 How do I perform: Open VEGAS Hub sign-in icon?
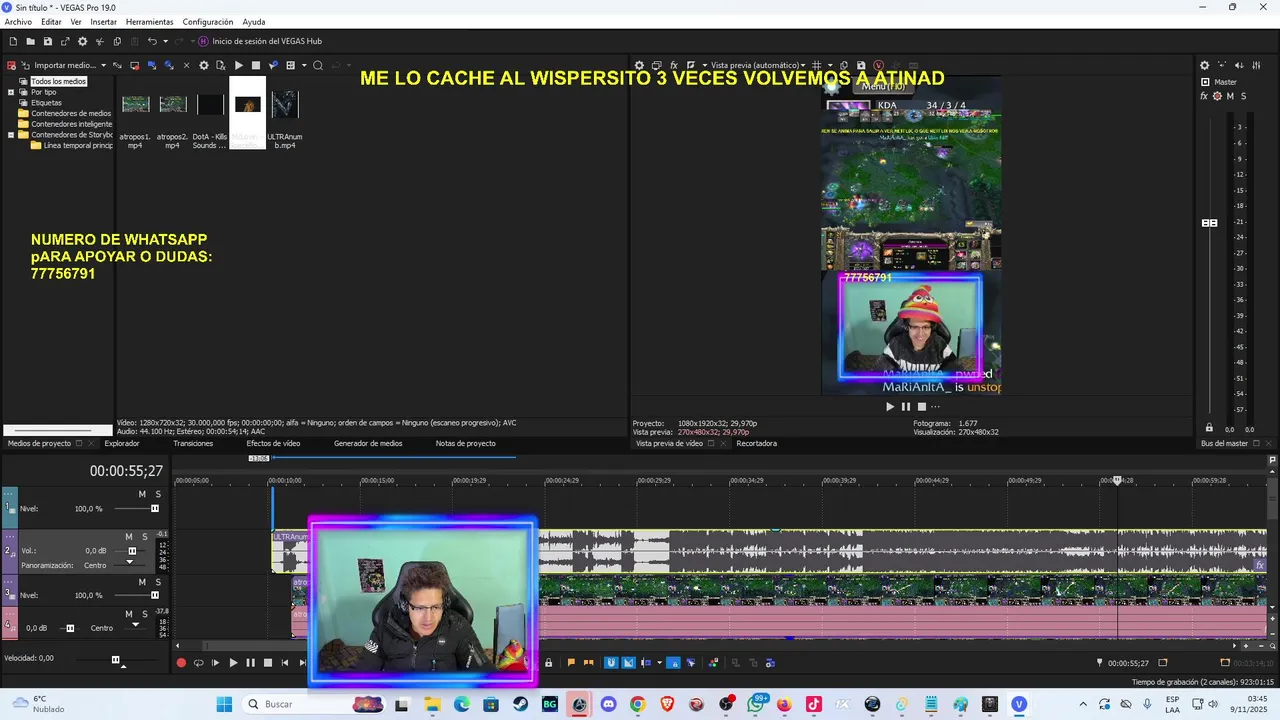coord(203,41)
